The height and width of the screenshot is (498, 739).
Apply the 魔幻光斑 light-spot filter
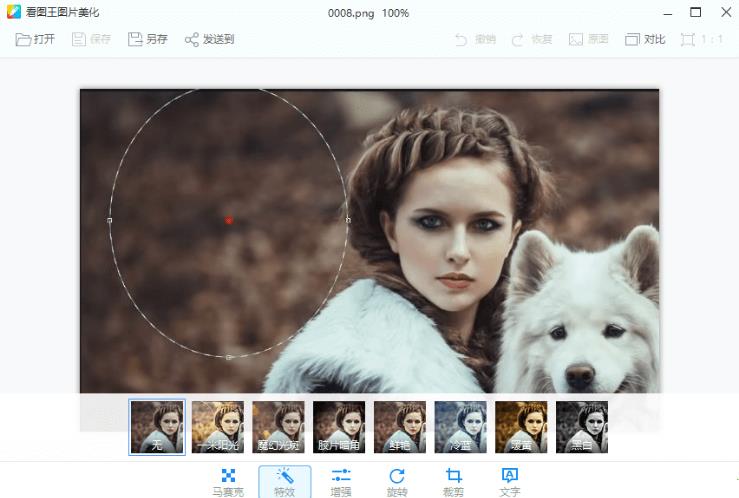click(279, 427)
